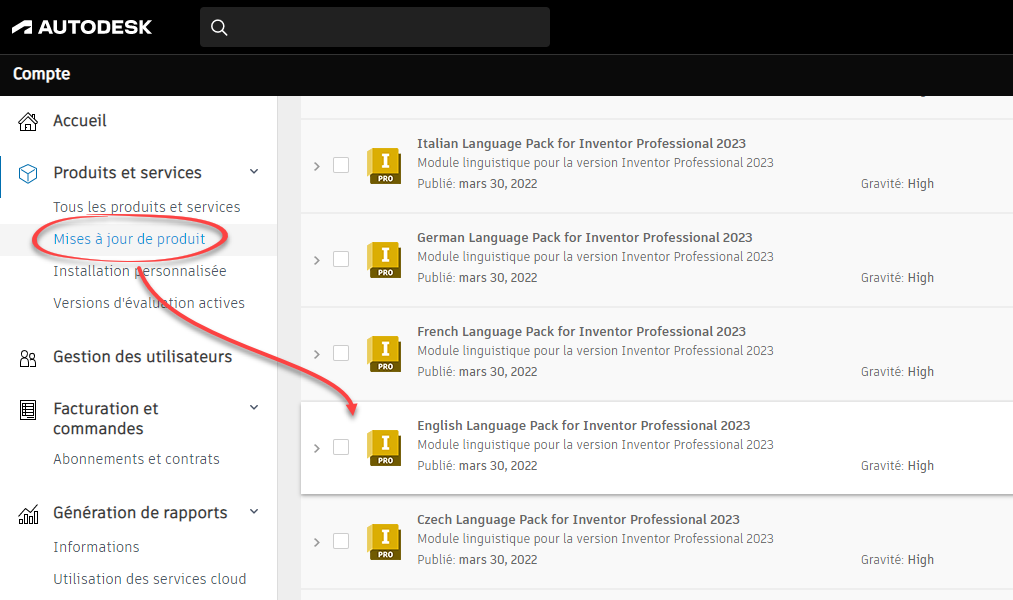
Task: Click the search magnifier icon
Action: click(x=220, y=28)
